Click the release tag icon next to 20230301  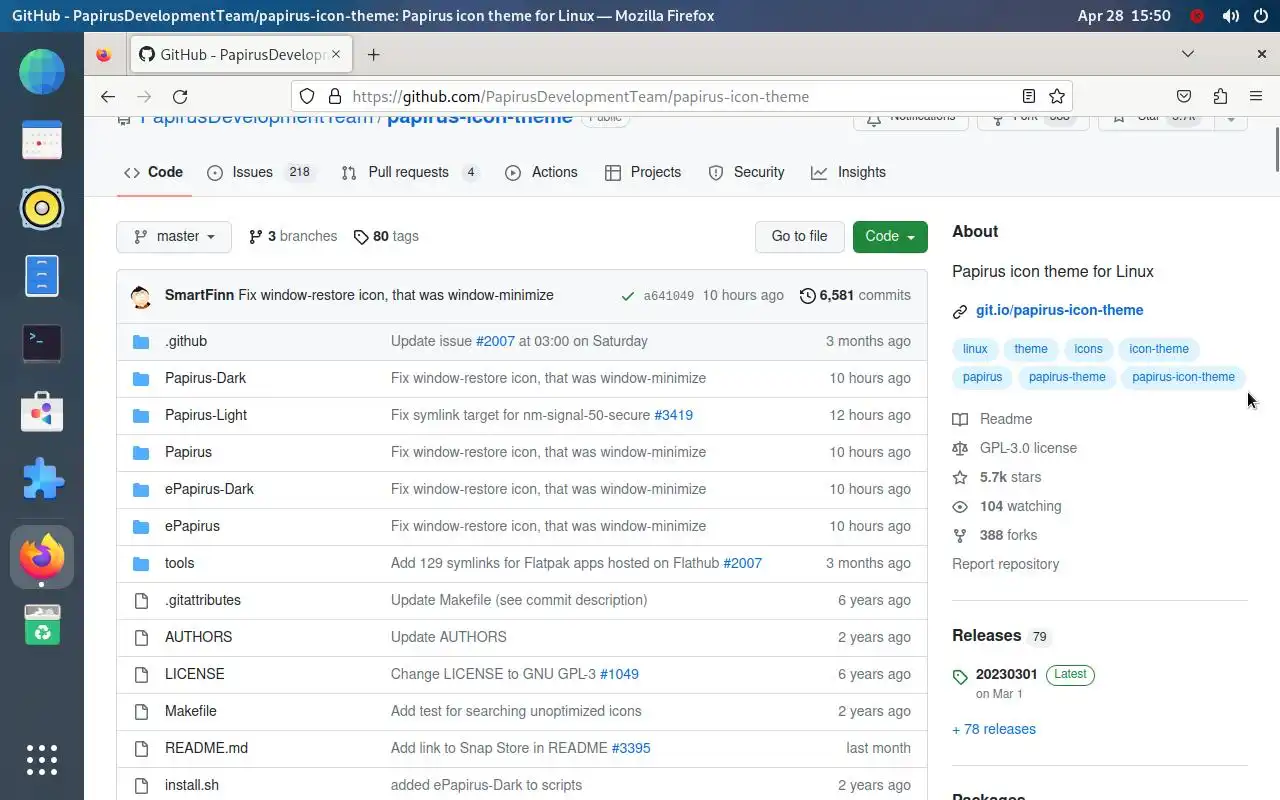pyautogui.click(x=960, y=677)
